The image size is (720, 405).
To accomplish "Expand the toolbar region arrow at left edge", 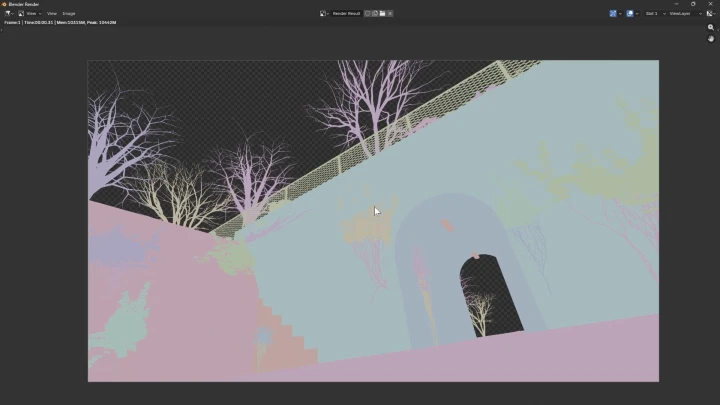I will 1,30.
